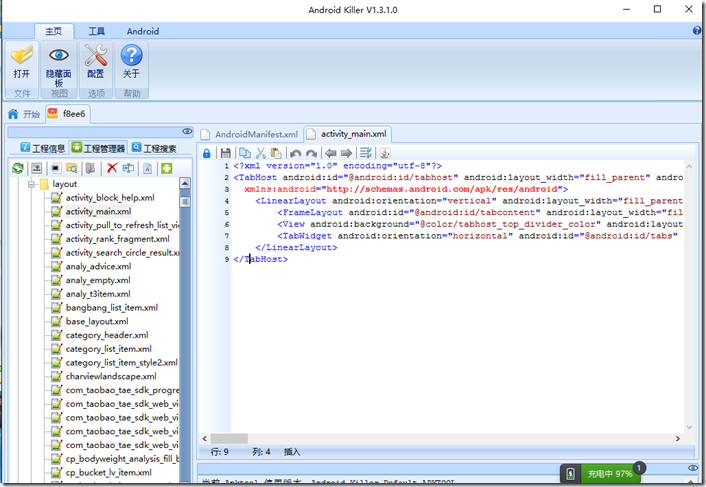The image size is (706, 487).
Task: Click the navigate Forward arrow icon
Action: pyautogui.click(x=346, y=153)
